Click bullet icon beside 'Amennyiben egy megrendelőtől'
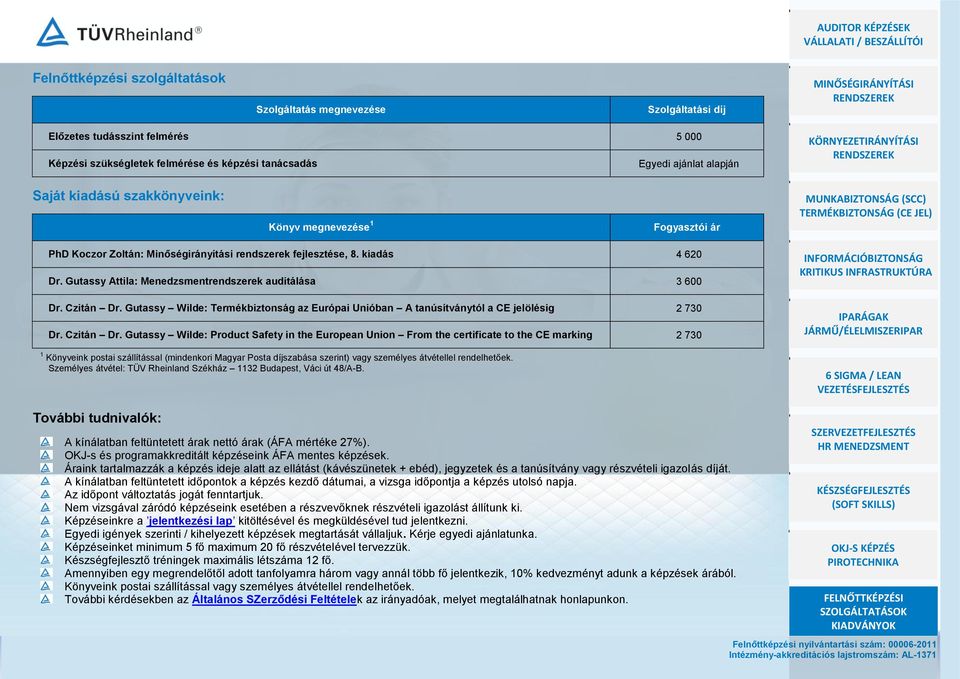Image resolution: width=960 pixels, height=679 pixels. (46, 572)
